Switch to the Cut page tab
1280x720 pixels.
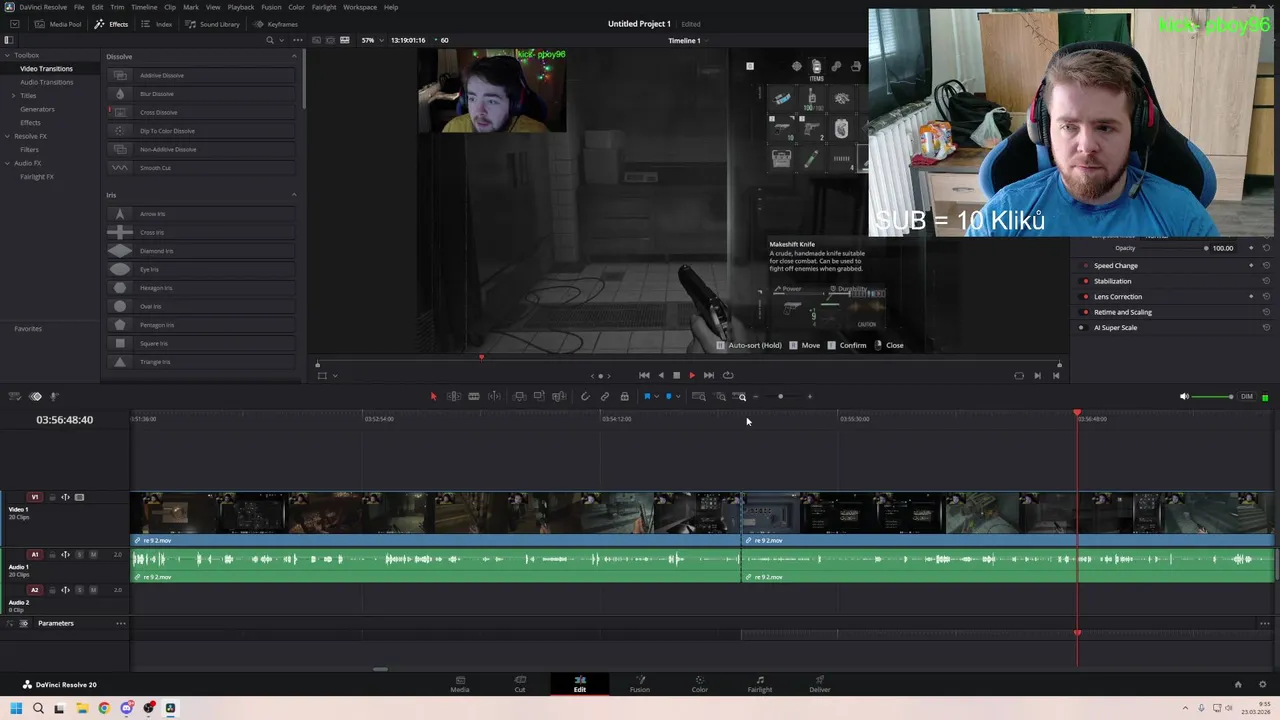pyautogui.click(x=520, y=684)
